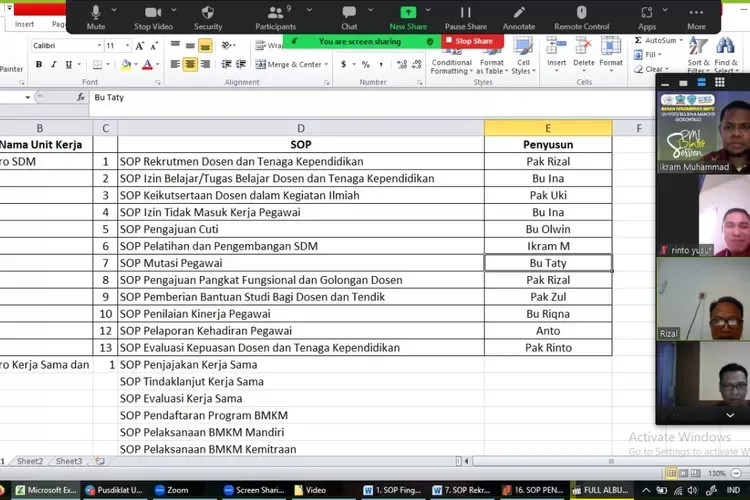Open the Merge & Center dropdown
The height and width of the screenshot is (500, 750).
pyautogui.click(x=326, y=64)
